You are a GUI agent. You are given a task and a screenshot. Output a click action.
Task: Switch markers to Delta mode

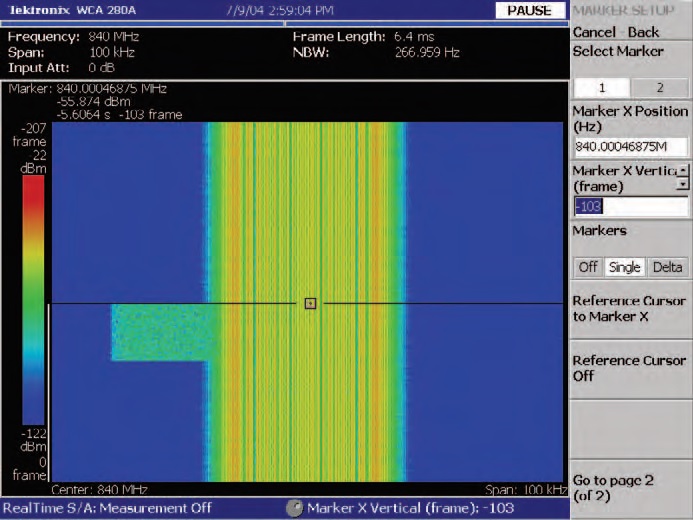(667, 267)
